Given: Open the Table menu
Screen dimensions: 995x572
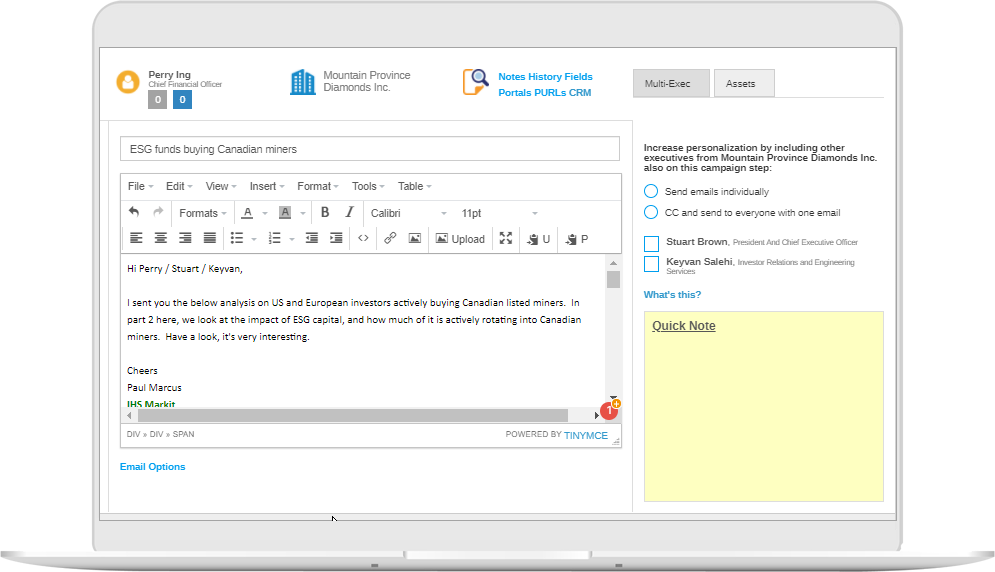Looking at the screenshot, I should pyautogui.click(x=414, y=186).
